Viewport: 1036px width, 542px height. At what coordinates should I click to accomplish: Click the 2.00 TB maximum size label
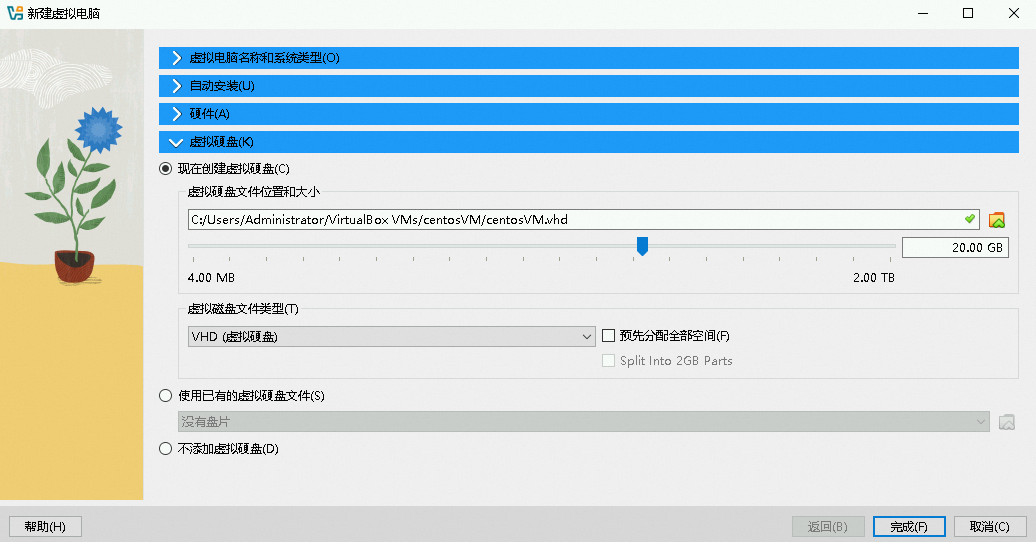point(873,278)
